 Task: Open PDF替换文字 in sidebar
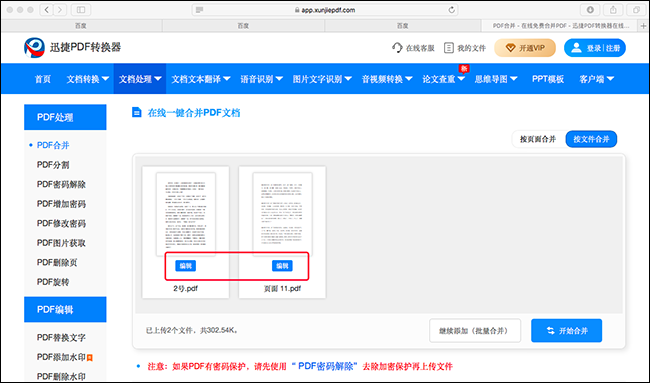click(61, 337)
